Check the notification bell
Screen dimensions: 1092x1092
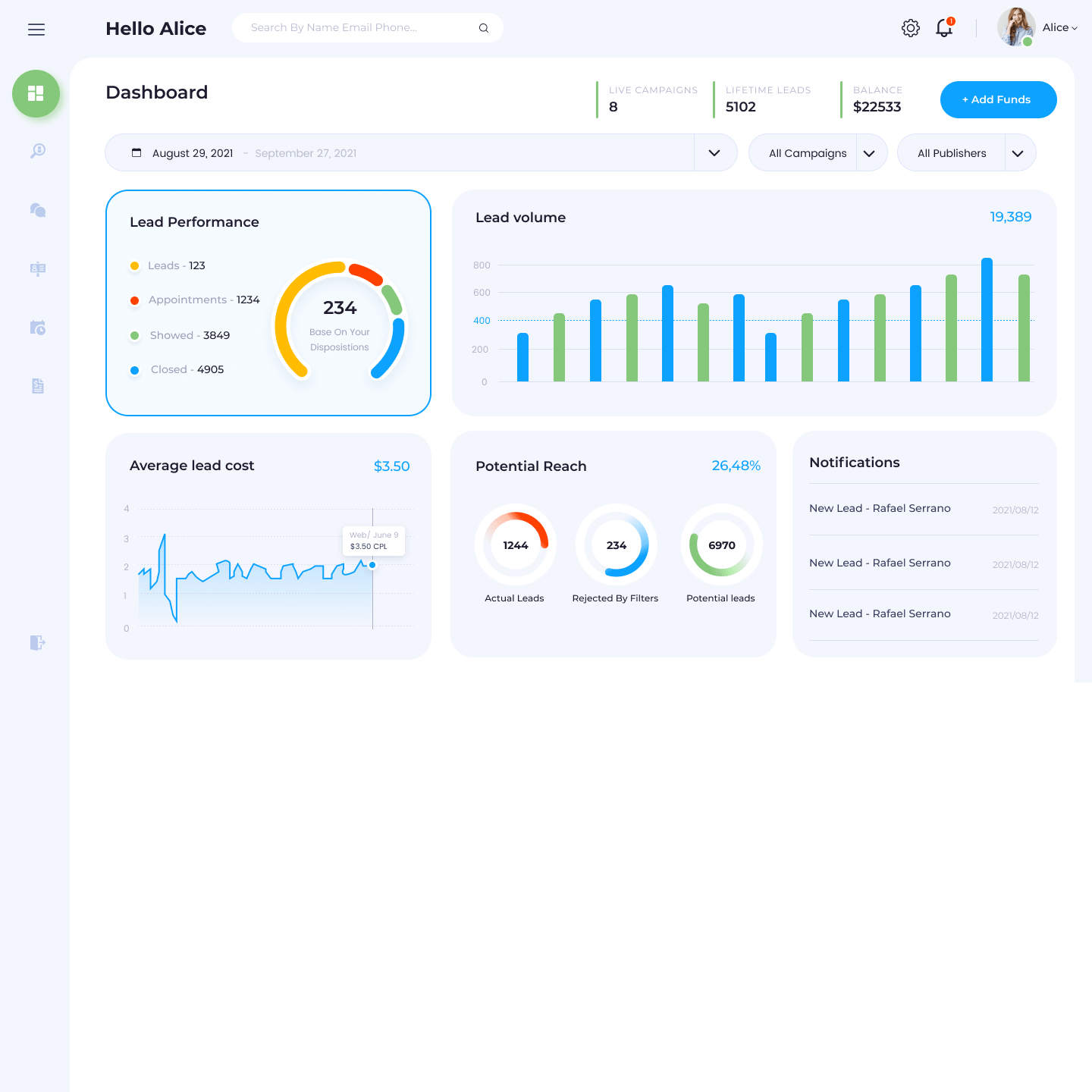click(x=944, y=28)
